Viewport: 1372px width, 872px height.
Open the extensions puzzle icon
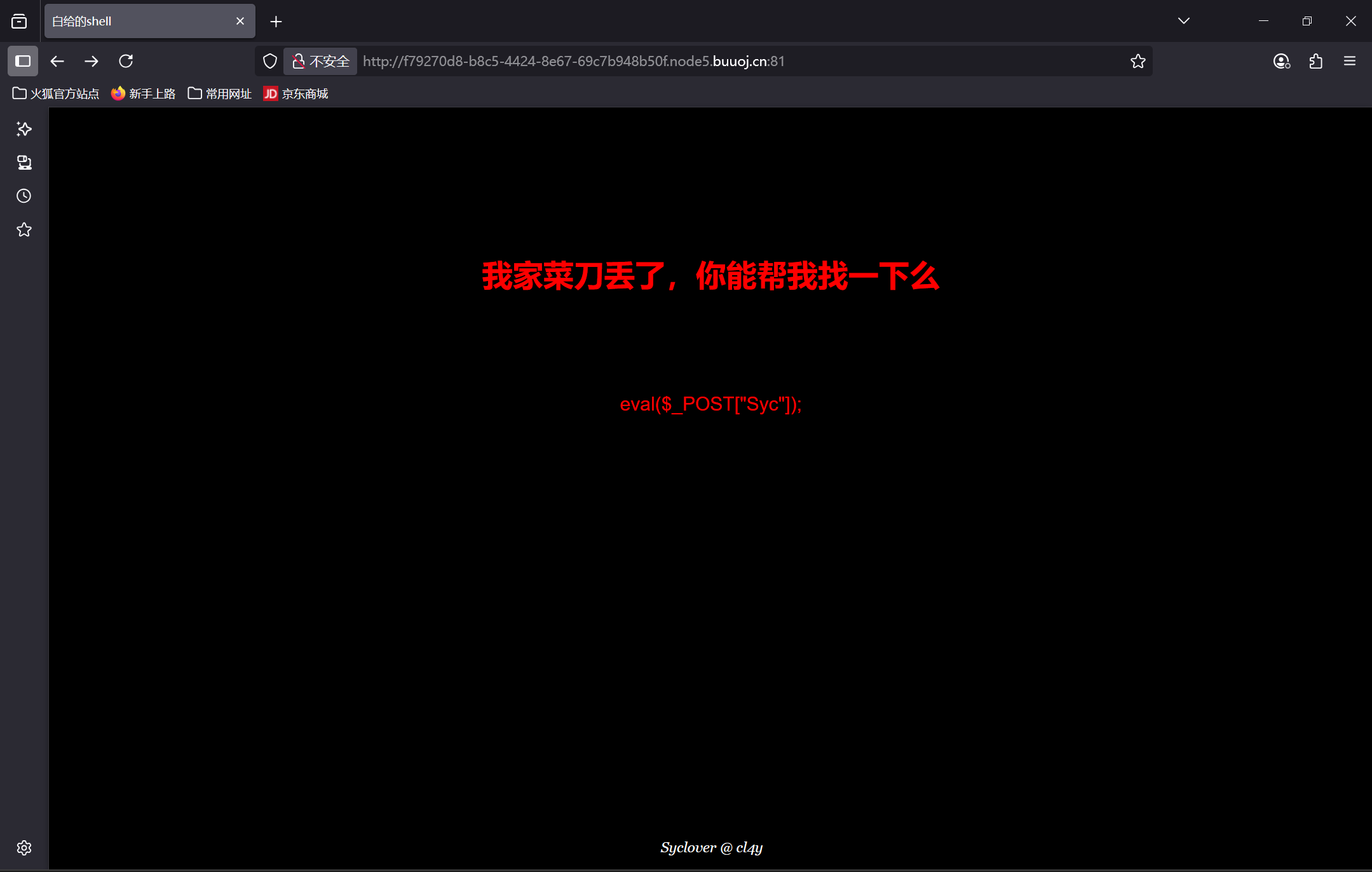coord(1315,61)
